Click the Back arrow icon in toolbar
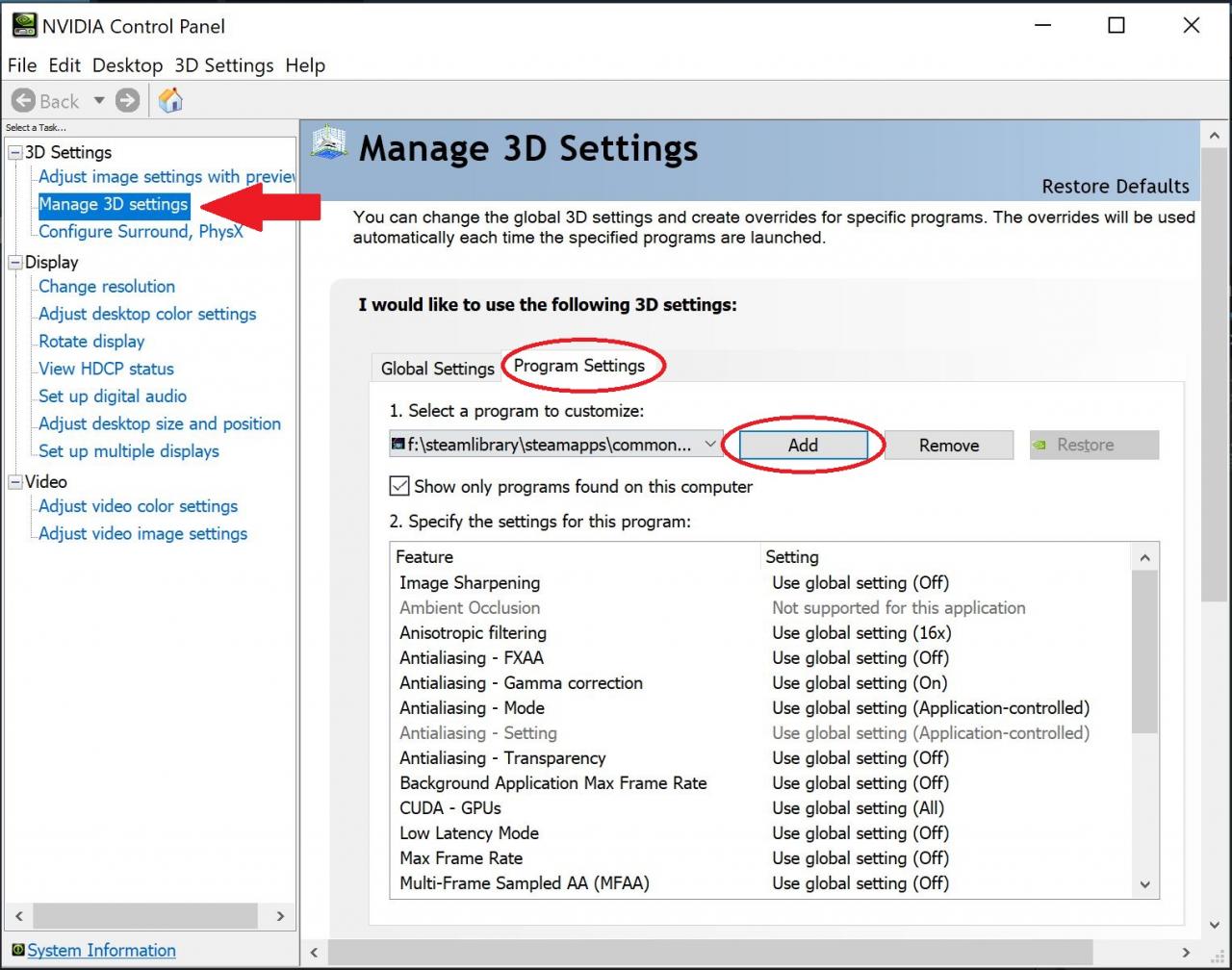Viewport: 1232px width, 970px height. [x=24, y=100]
